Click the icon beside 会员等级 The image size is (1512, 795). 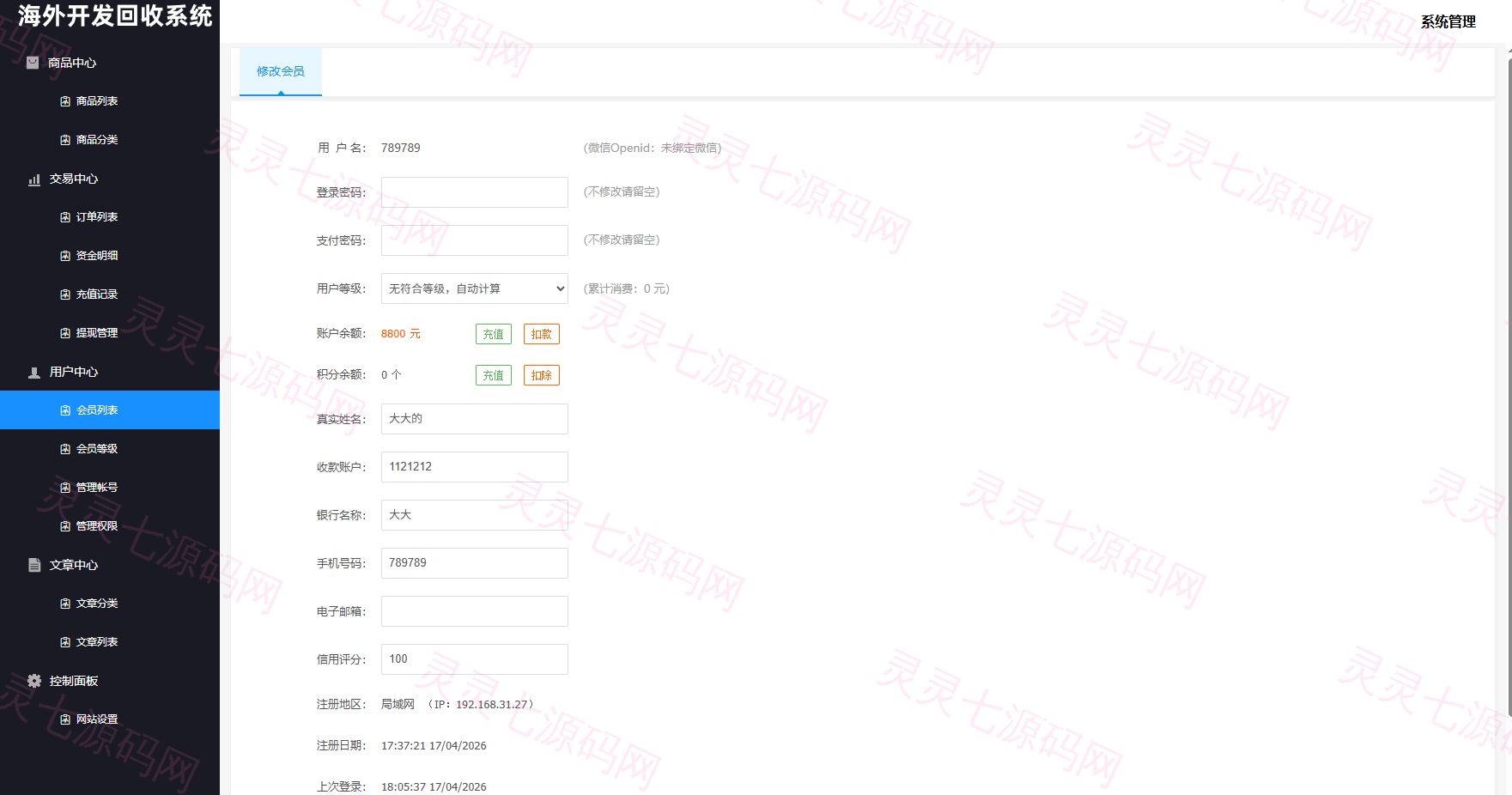[x=65, y=449]
